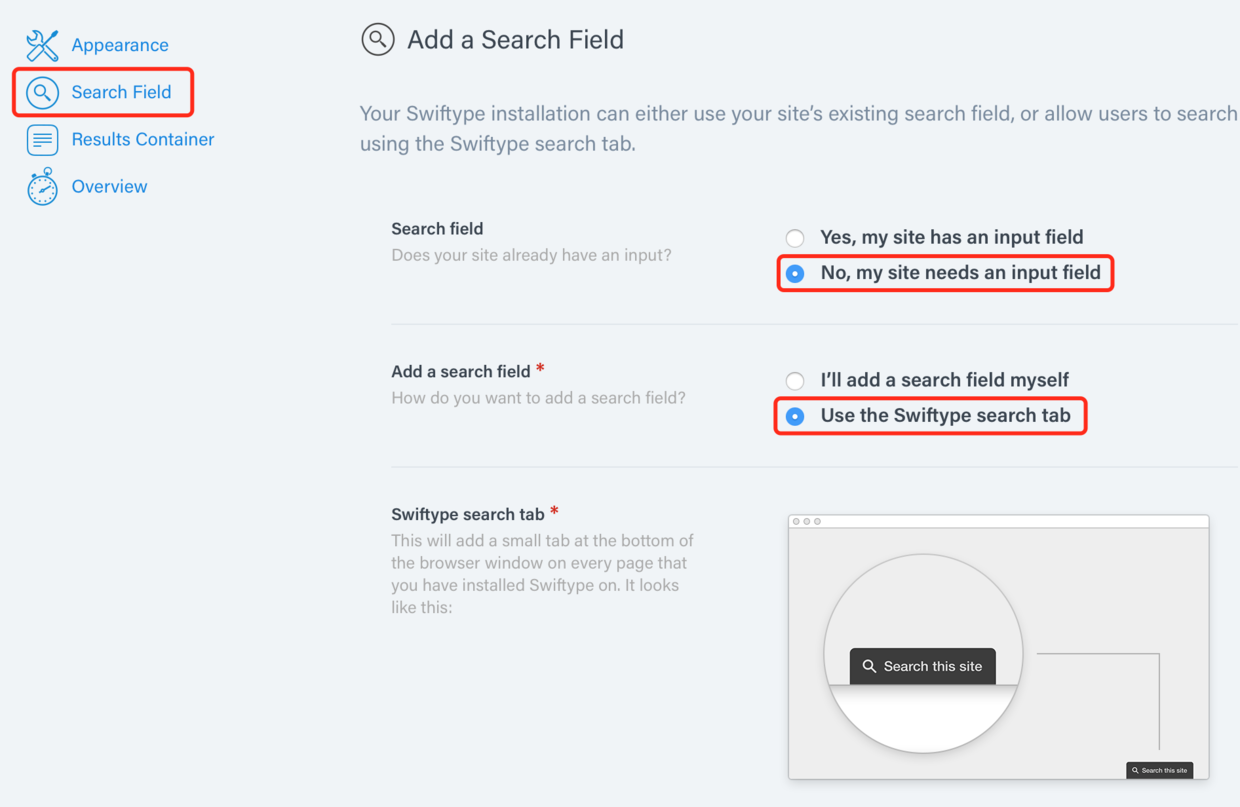This screenshot has height=807, width=1240.
Task: Click the window dots in the browser mockup
Action: tap(806, 521)
